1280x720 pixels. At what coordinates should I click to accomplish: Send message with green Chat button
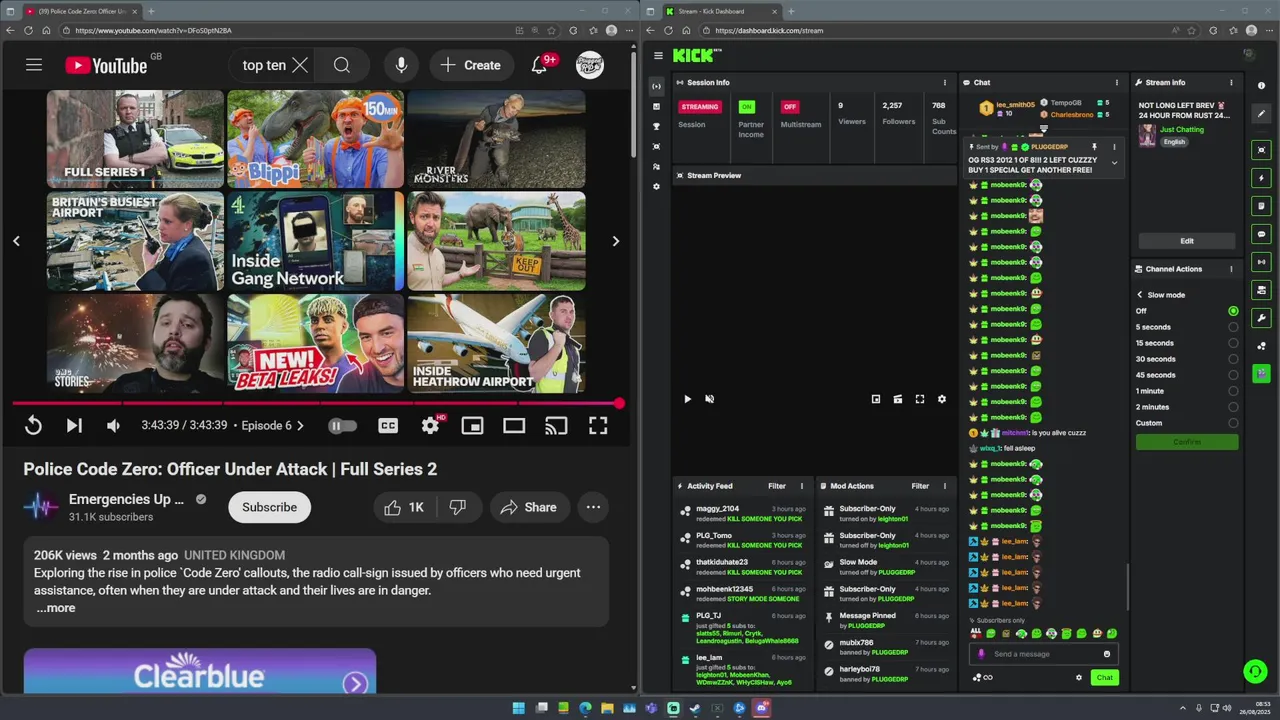(1104, 678)
